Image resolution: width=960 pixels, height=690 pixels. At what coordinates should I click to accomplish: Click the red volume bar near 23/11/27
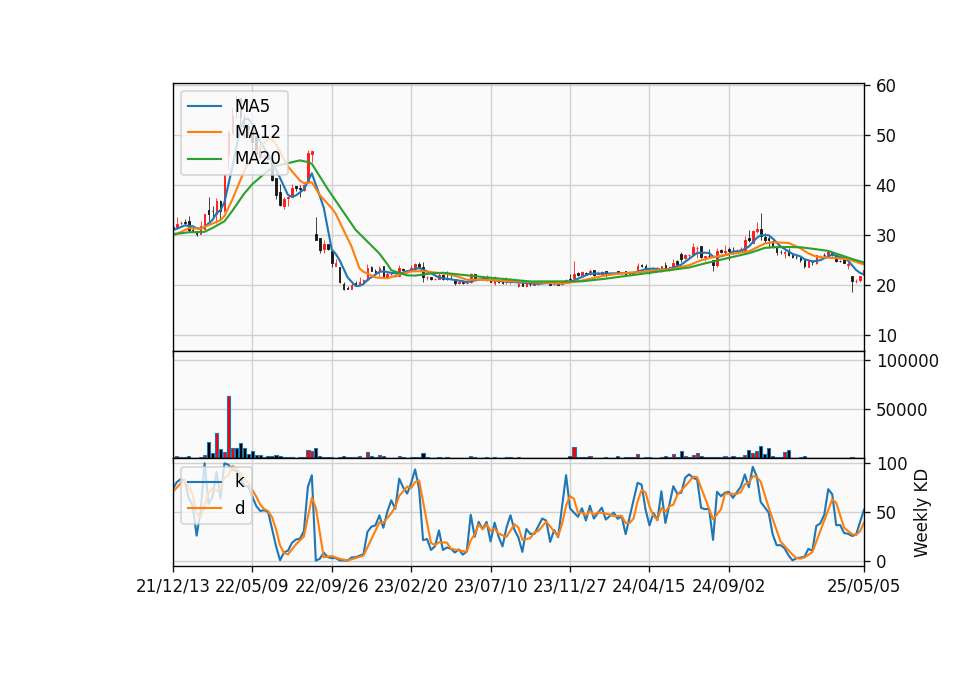coord(574,452)
